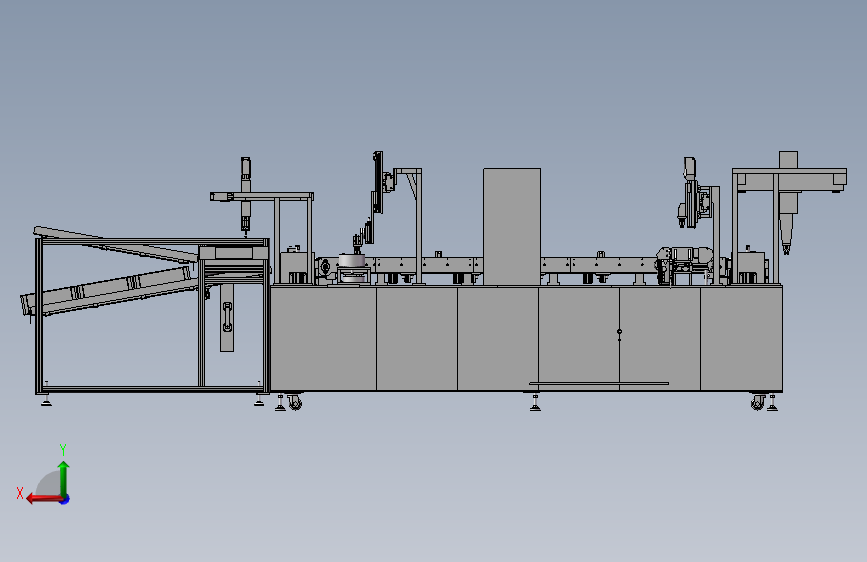This screenshot has height=562, width=867.
Task: Select the round lock on the cabinet door
Action: point(619,332)
